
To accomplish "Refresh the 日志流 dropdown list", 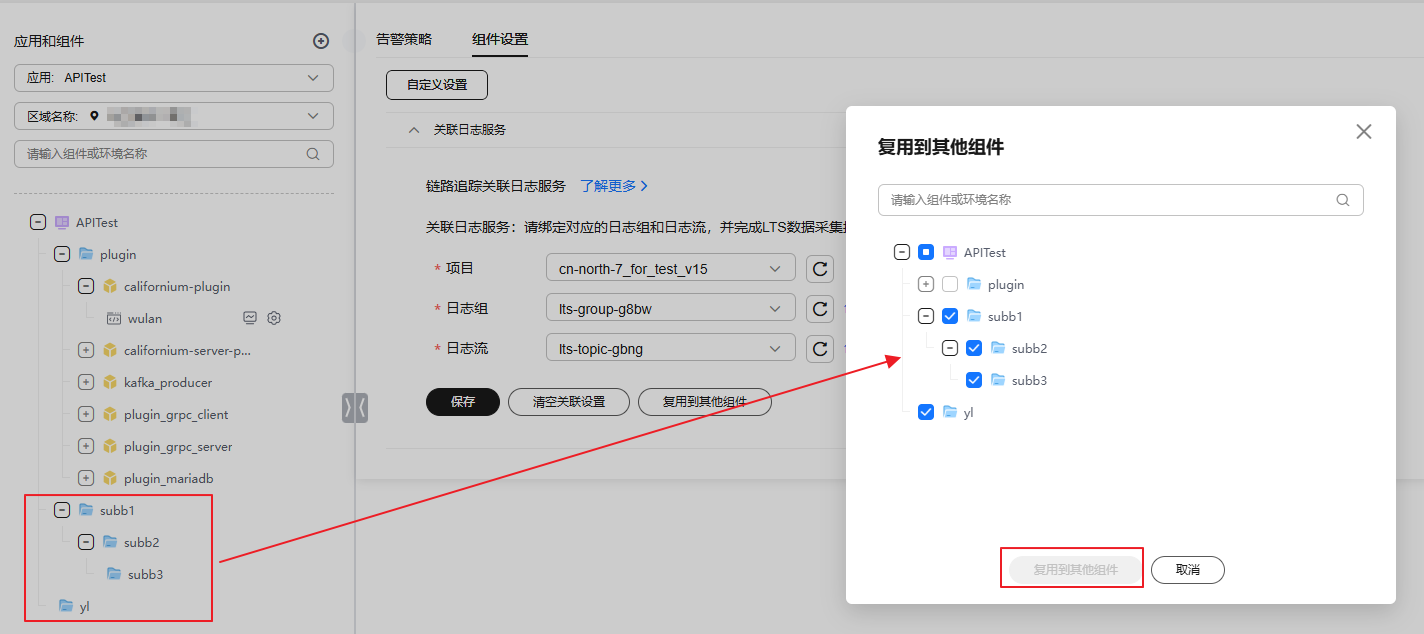I will pos(819,348).
